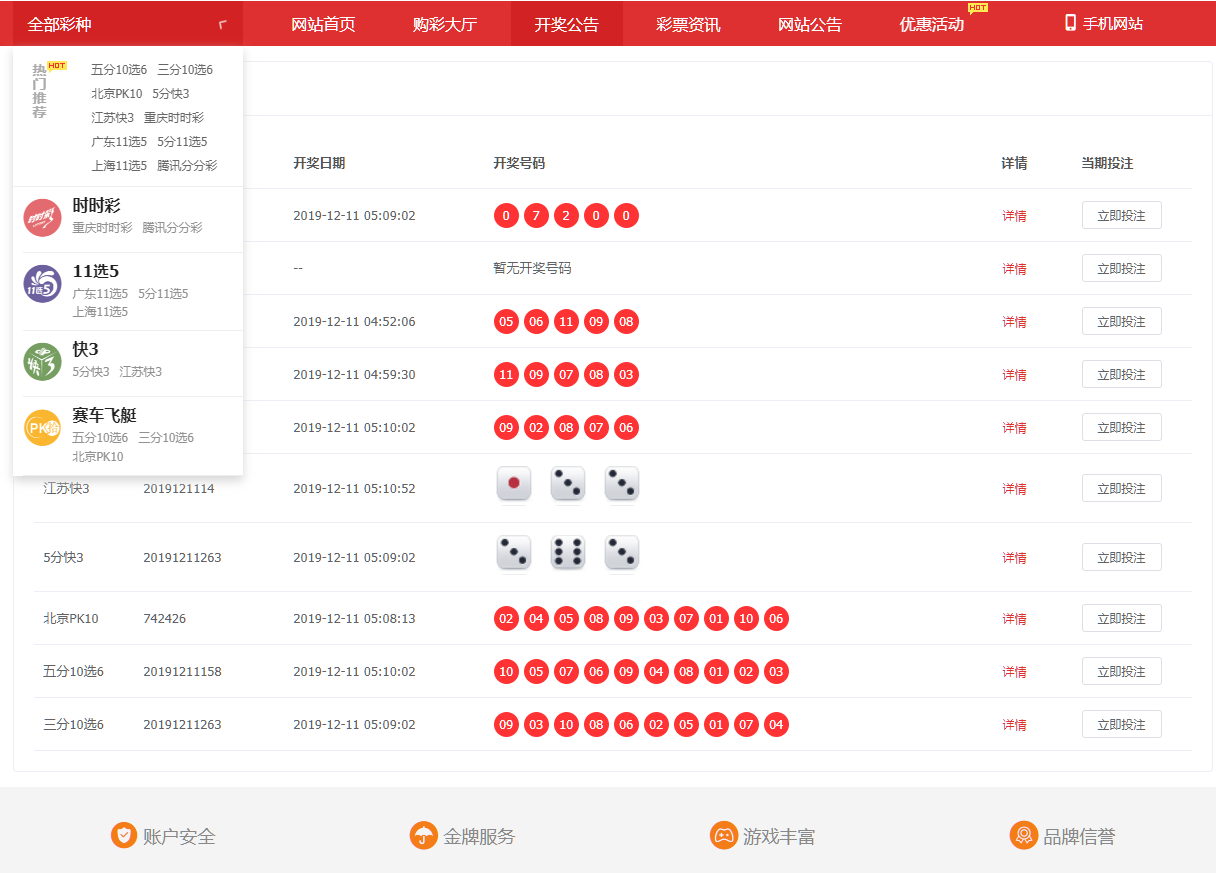
Task: Click the 游戏丰富 smiley icon
Action: [723, 835]
